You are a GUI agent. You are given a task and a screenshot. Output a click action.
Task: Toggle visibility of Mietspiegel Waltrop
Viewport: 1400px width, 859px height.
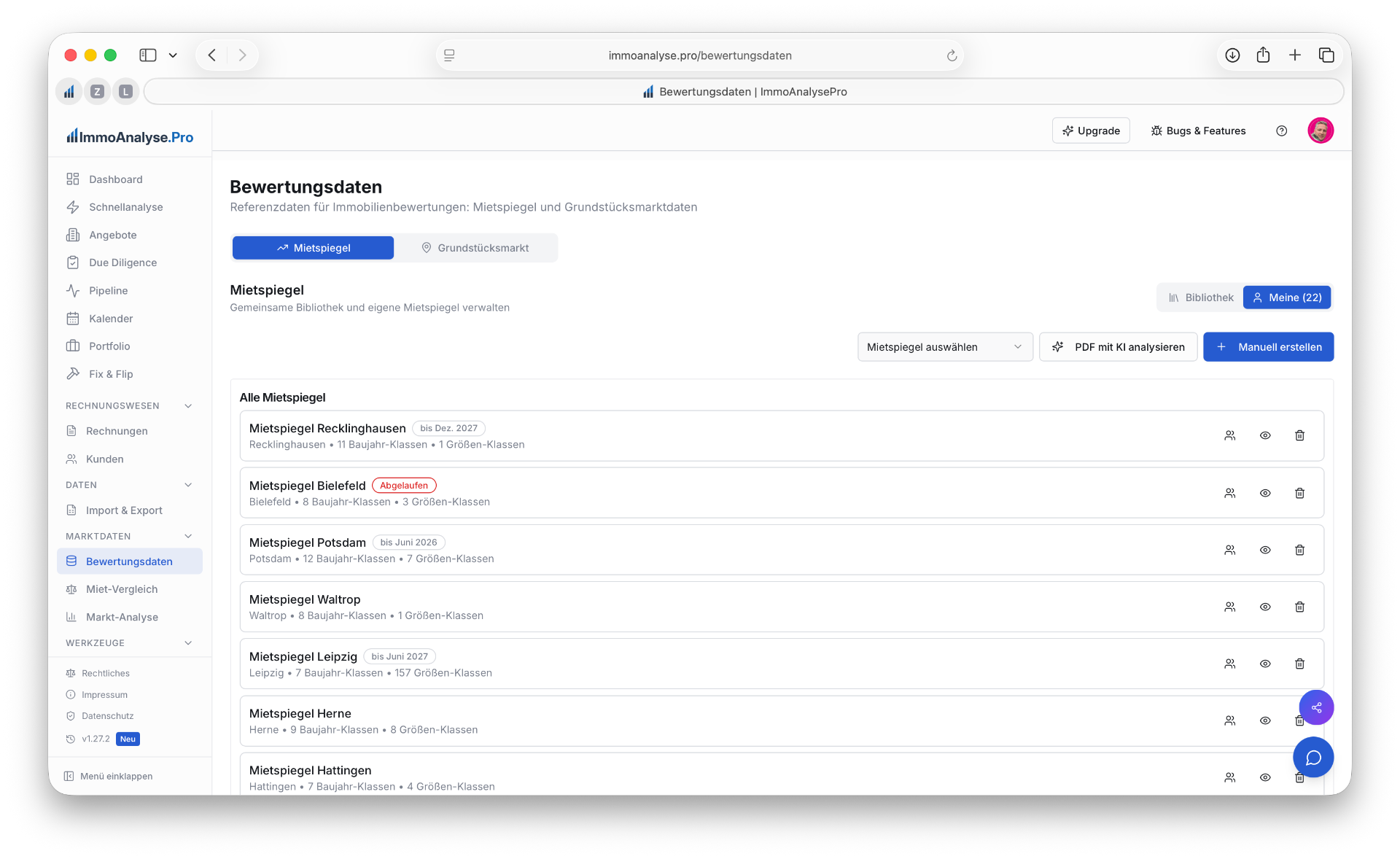[1265, 607]
